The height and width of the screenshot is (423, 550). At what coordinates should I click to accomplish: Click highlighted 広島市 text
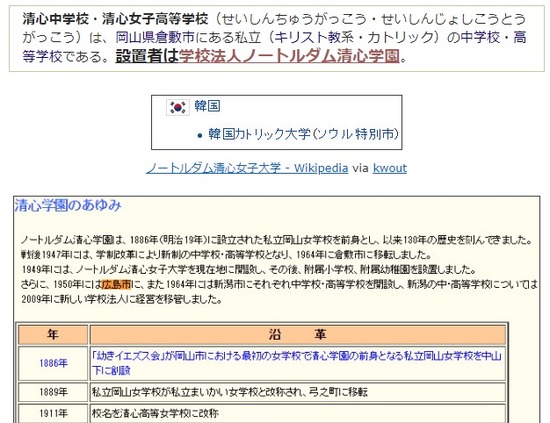(116, 284)
